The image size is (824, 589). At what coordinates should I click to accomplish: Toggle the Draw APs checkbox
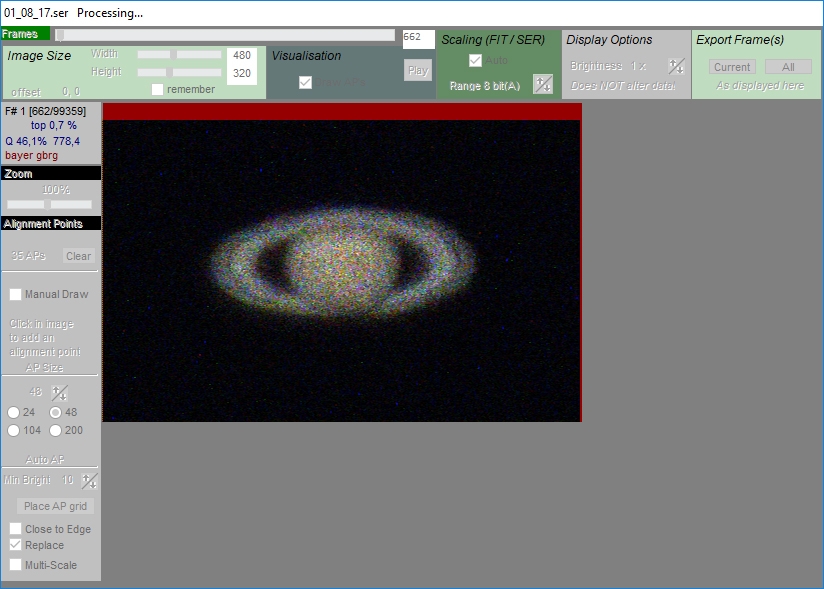305,82
